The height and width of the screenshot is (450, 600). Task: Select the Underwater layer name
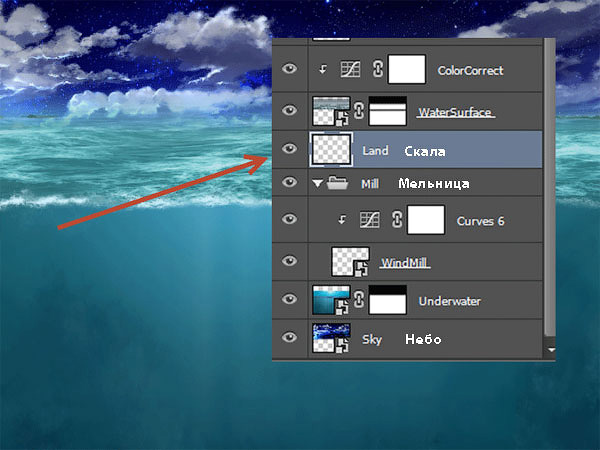pos(450,301)
